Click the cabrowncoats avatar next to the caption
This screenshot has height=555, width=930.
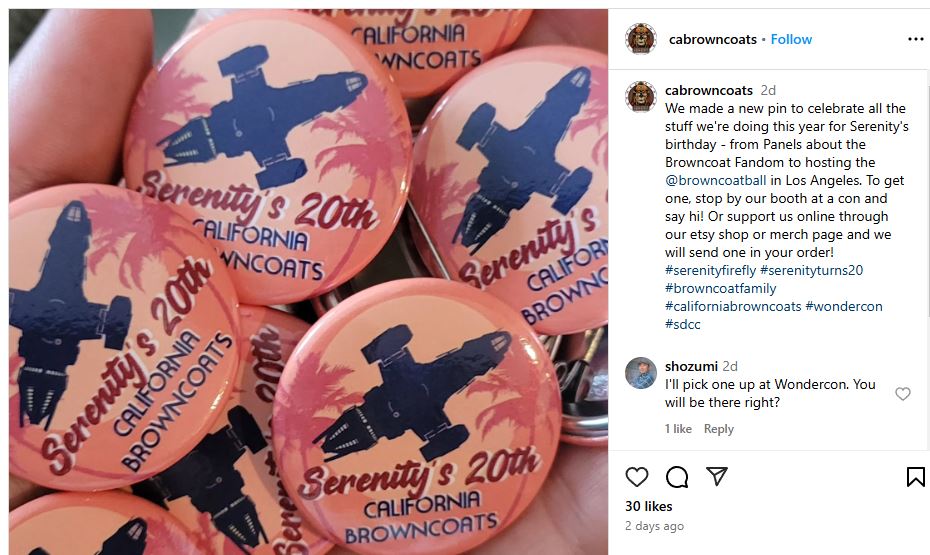[641, 97]
